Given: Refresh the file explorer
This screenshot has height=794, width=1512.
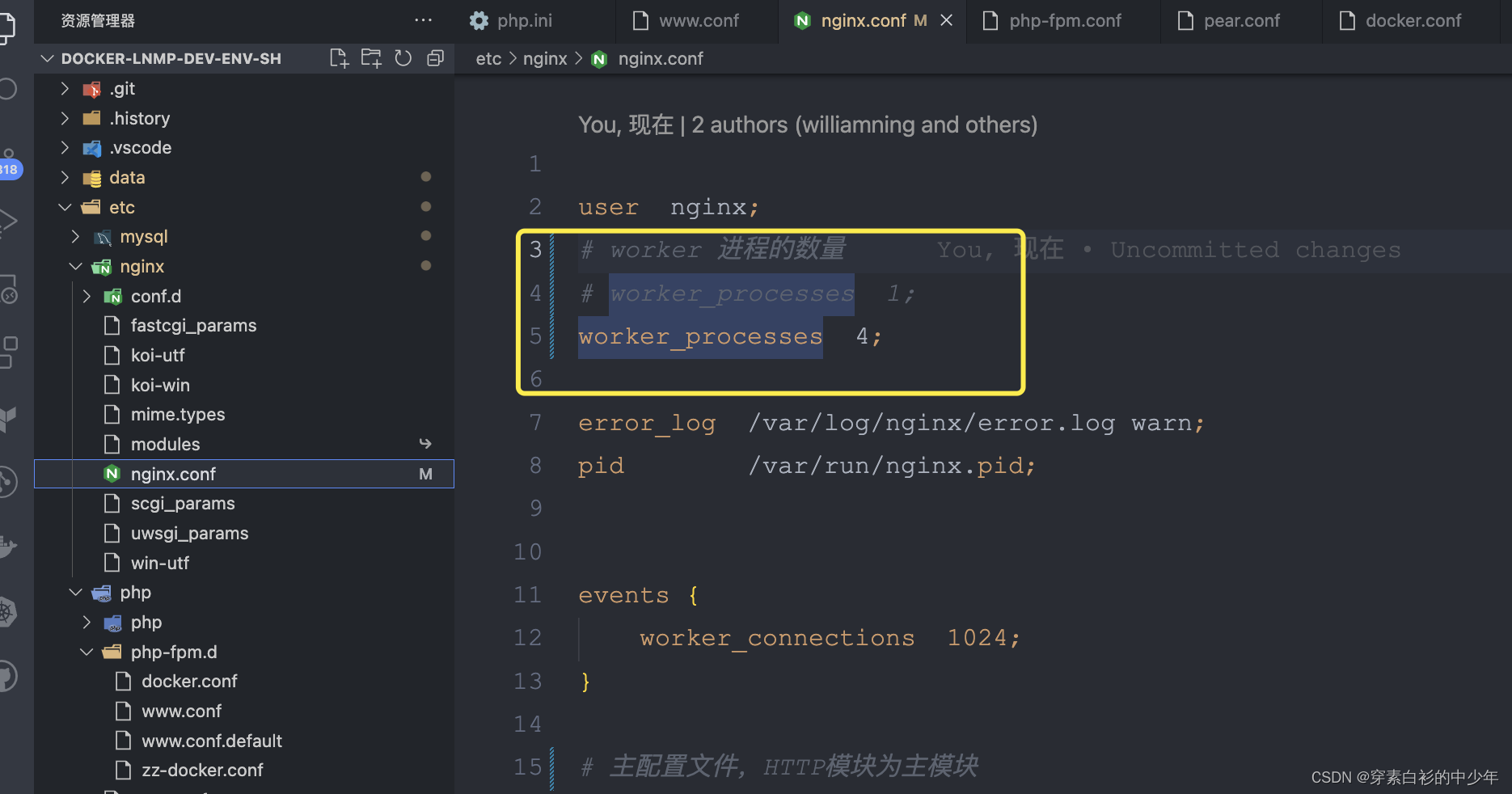Looking at the screenshot, I should pyautogui.click(x=403, y=58).
